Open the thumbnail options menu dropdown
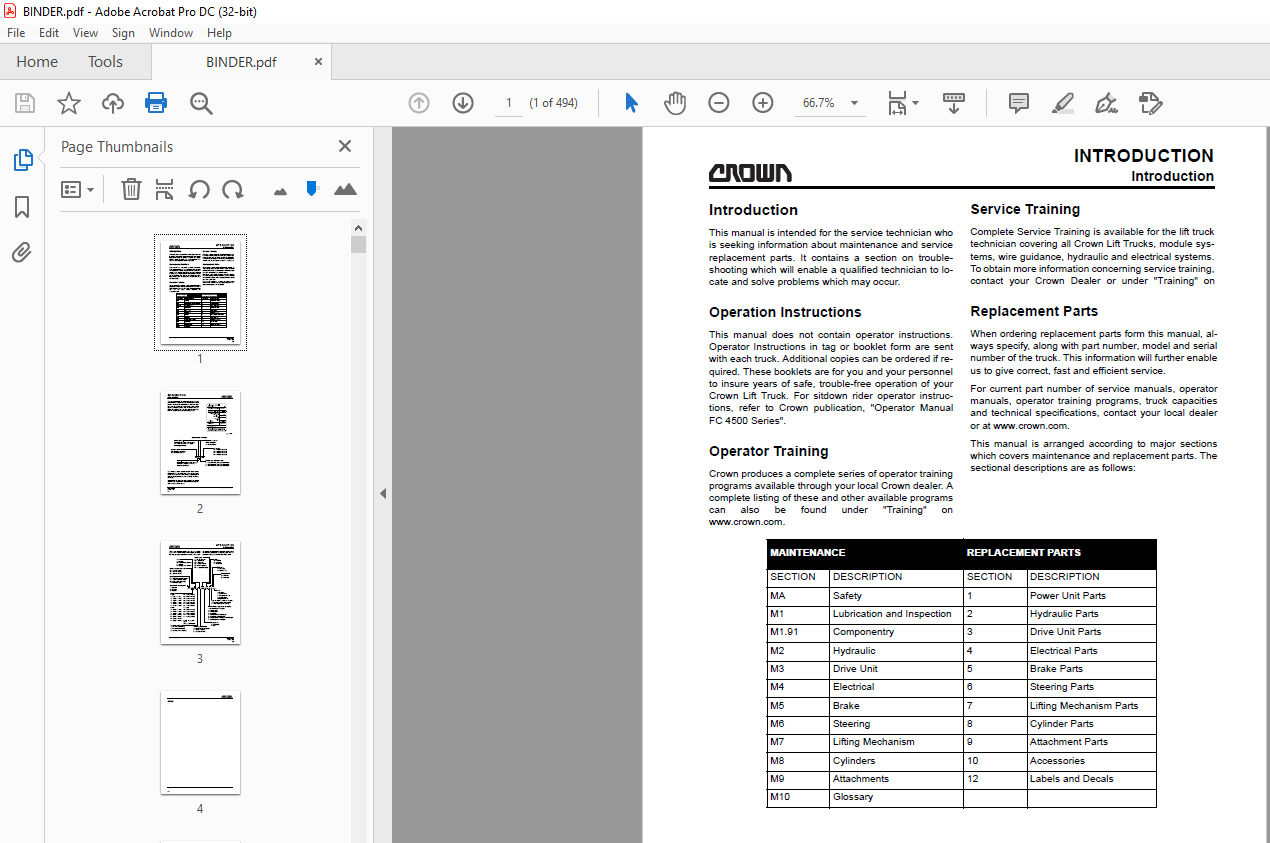 coord(78,189)
